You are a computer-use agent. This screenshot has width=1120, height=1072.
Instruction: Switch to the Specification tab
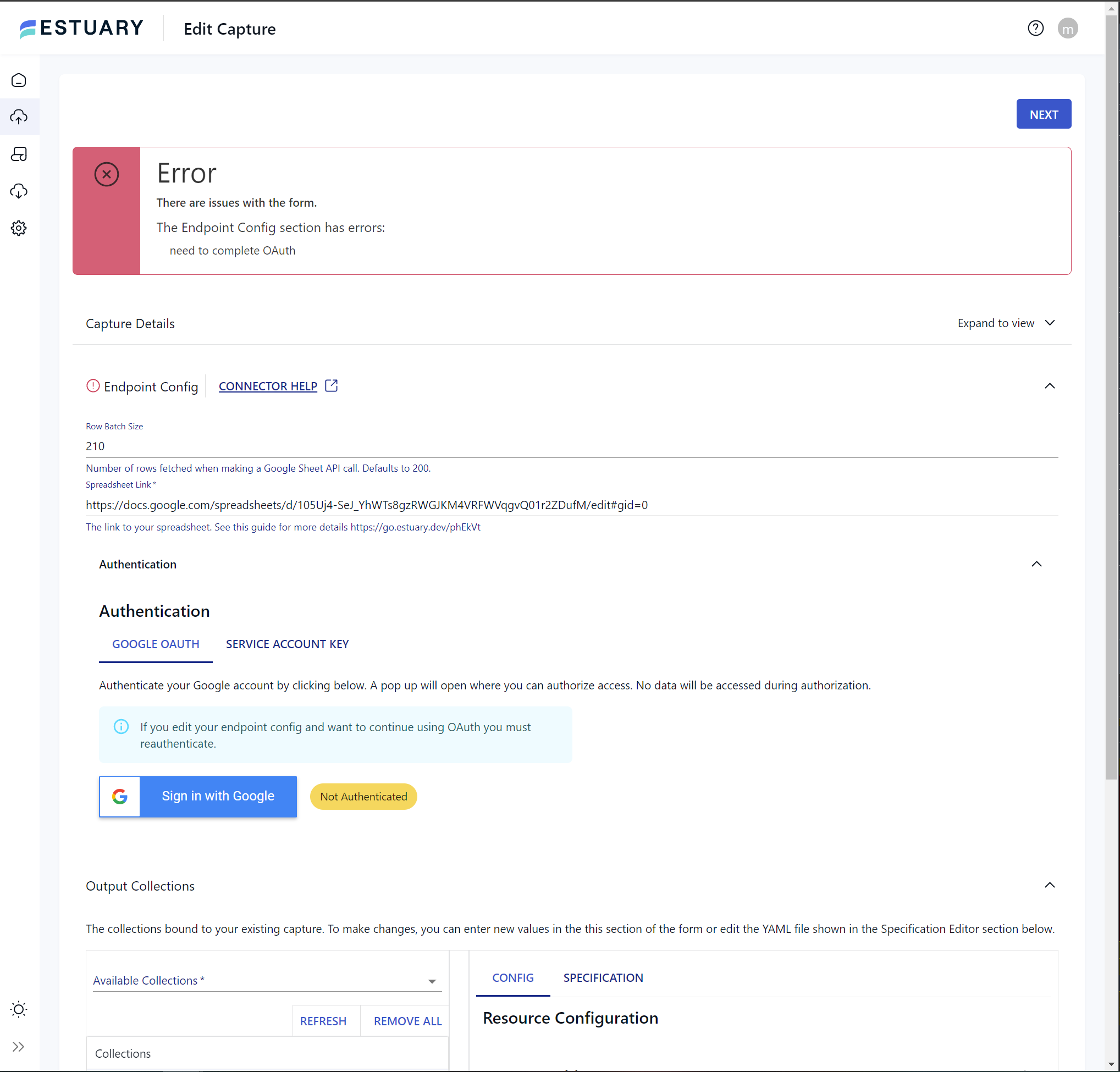[603, 979]
